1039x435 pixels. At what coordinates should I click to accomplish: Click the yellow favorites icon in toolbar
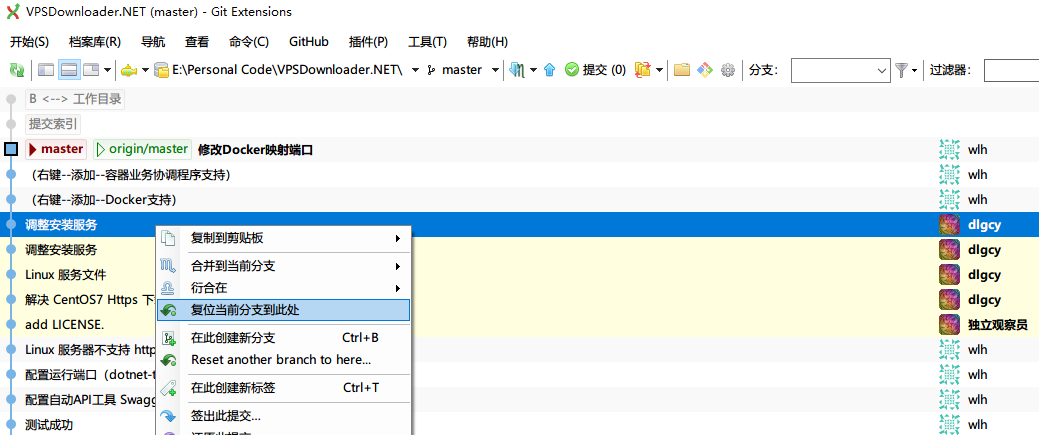pyautogui.click(x=129, y=70)
